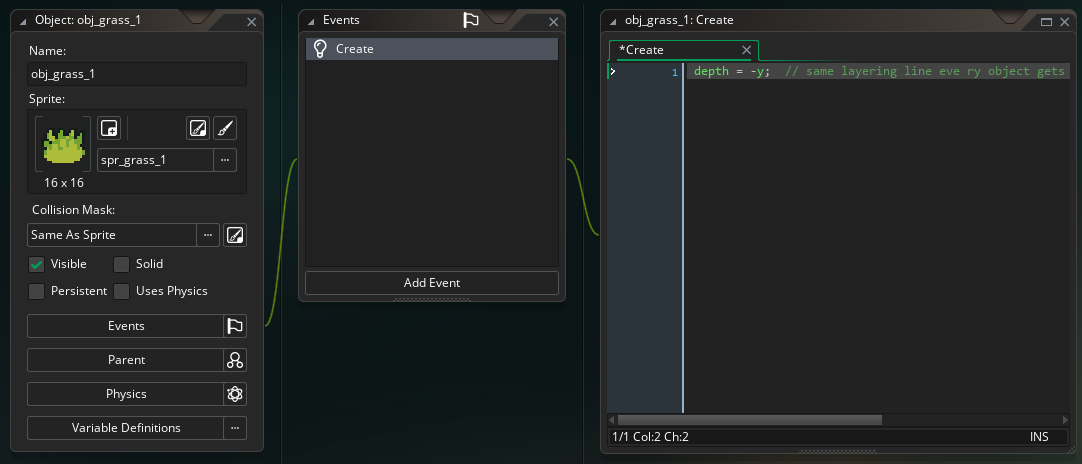This screenshot has height=464, width=1082.
Task: Select the grass sprite preview thumbnail
Action: tap(63, 144)
